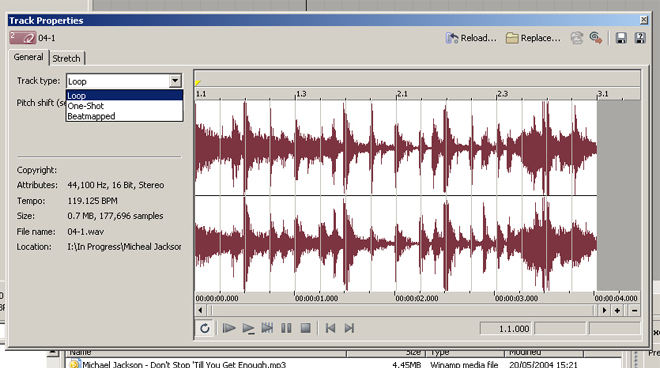Zoom in time with plus button

pyautogui.click(x=617, y=311)
